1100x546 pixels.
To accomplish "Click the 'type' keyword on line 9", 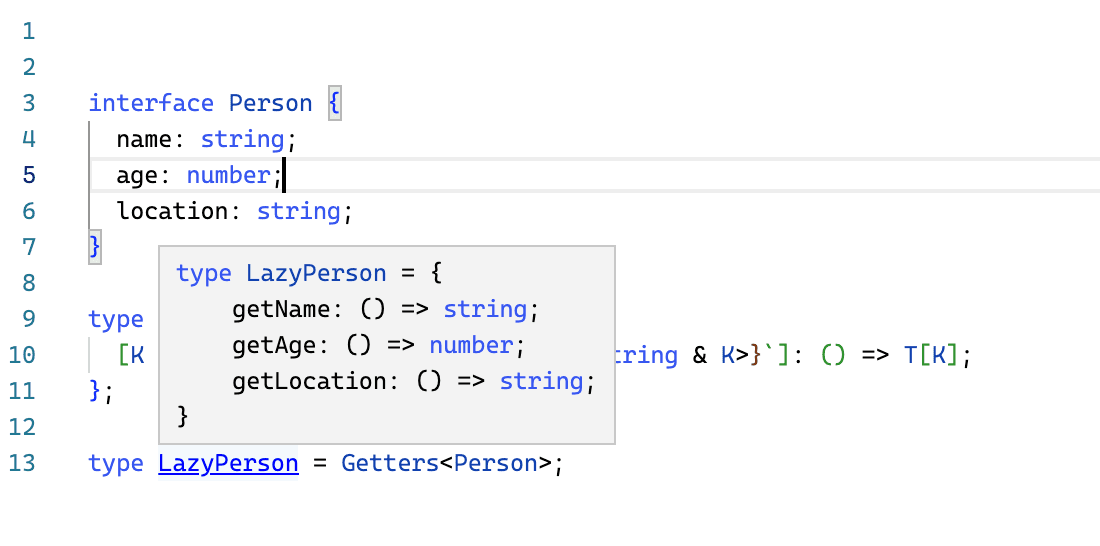I will tap(116, 319).
